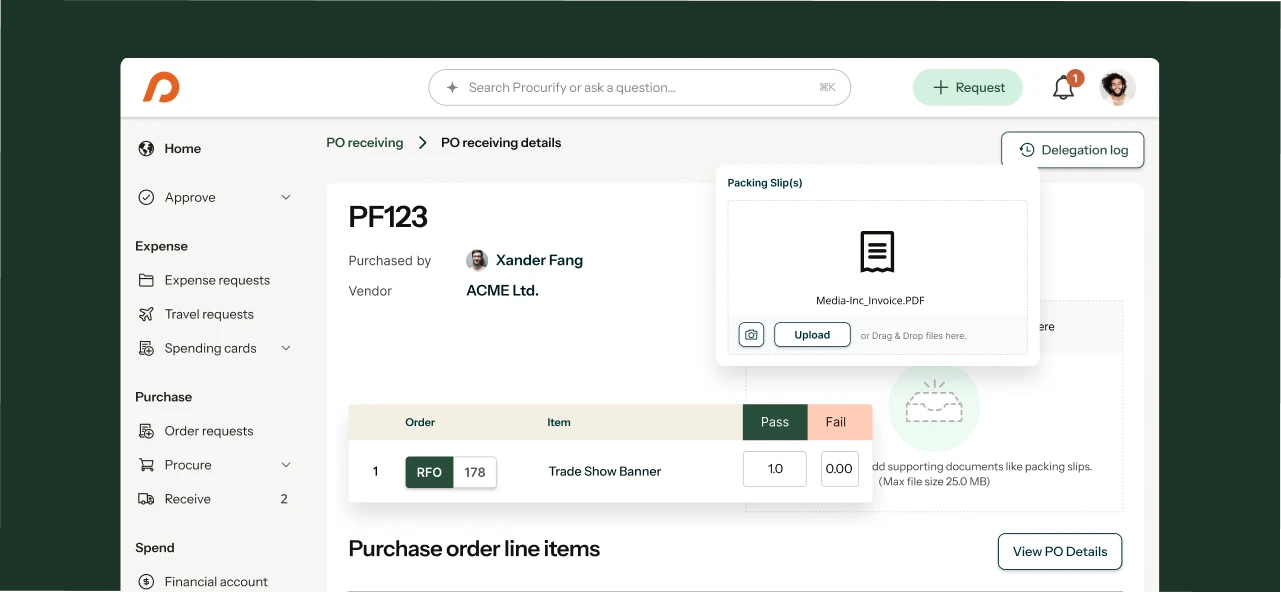
Task: Click Xander Fang's avatar
Action: point(477,260)
